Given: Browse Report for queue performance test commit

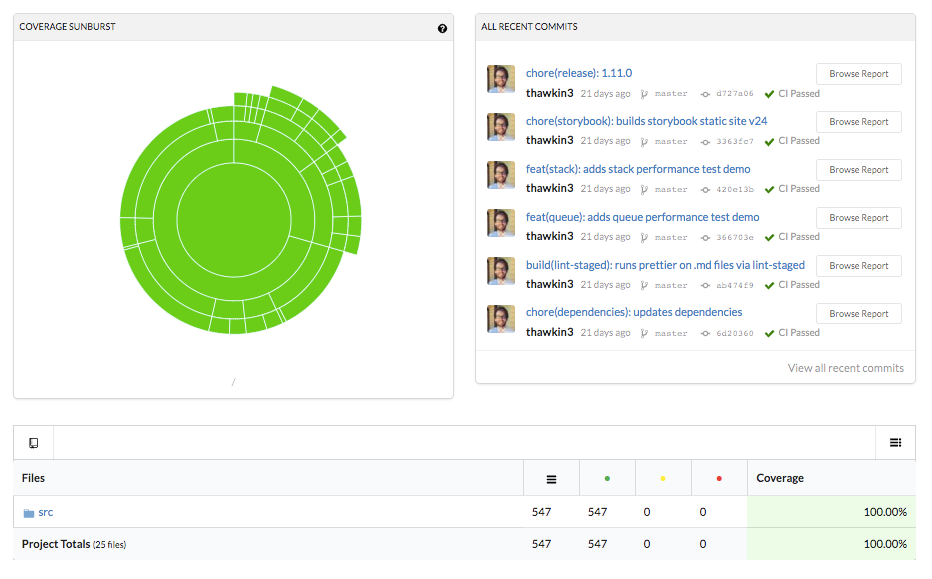Looking at the screenshot, I should (x=858, y=218).
